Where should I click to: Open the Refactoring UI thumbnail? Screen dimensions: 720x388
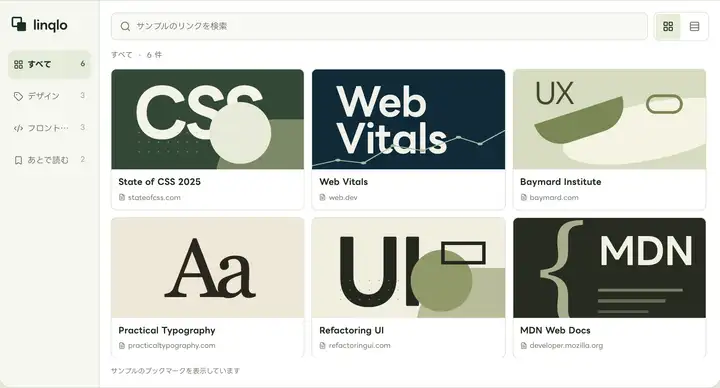pos(408,268)
